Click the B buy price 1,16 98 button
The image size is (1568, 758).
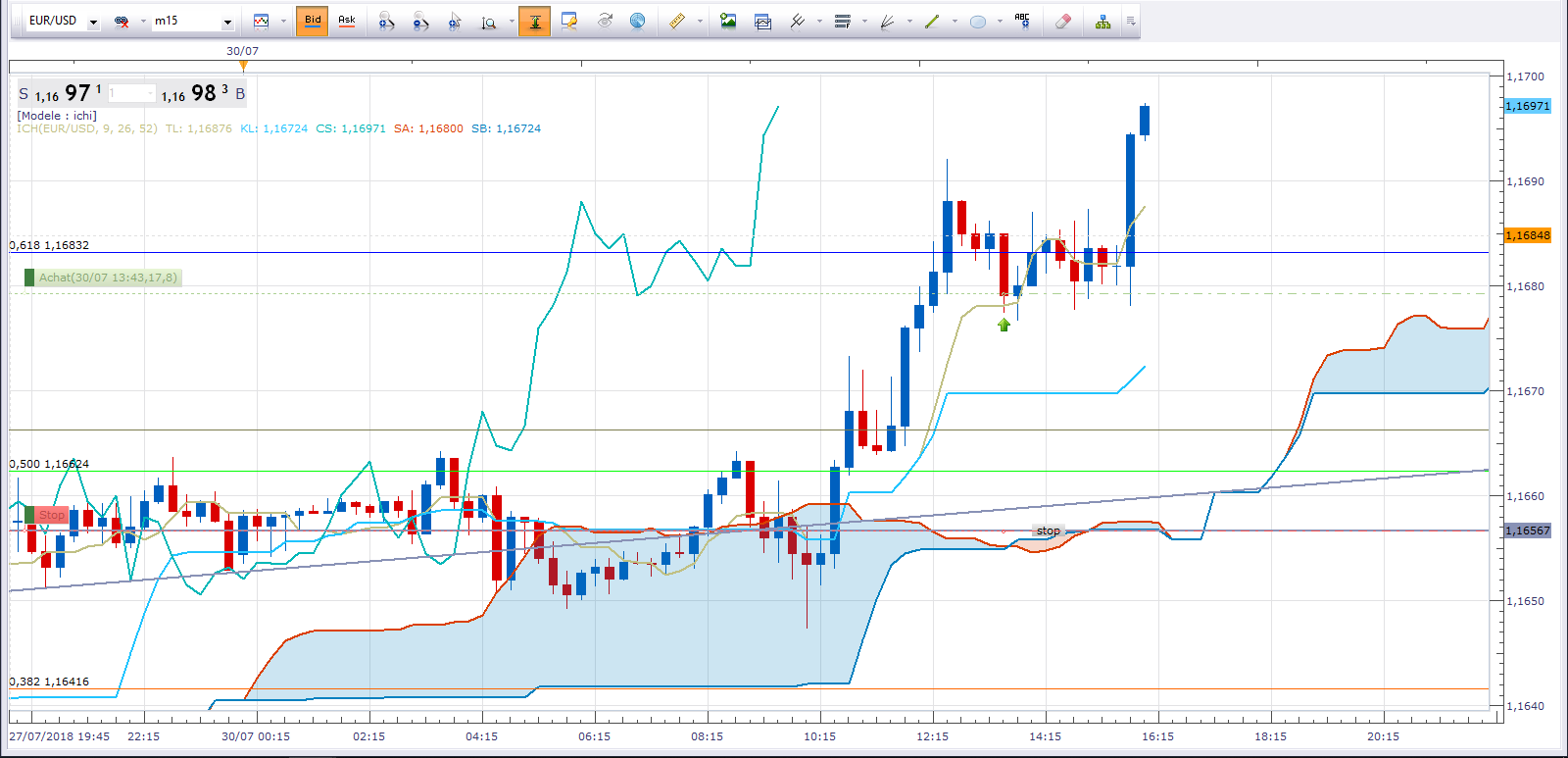tap(204, 93)
